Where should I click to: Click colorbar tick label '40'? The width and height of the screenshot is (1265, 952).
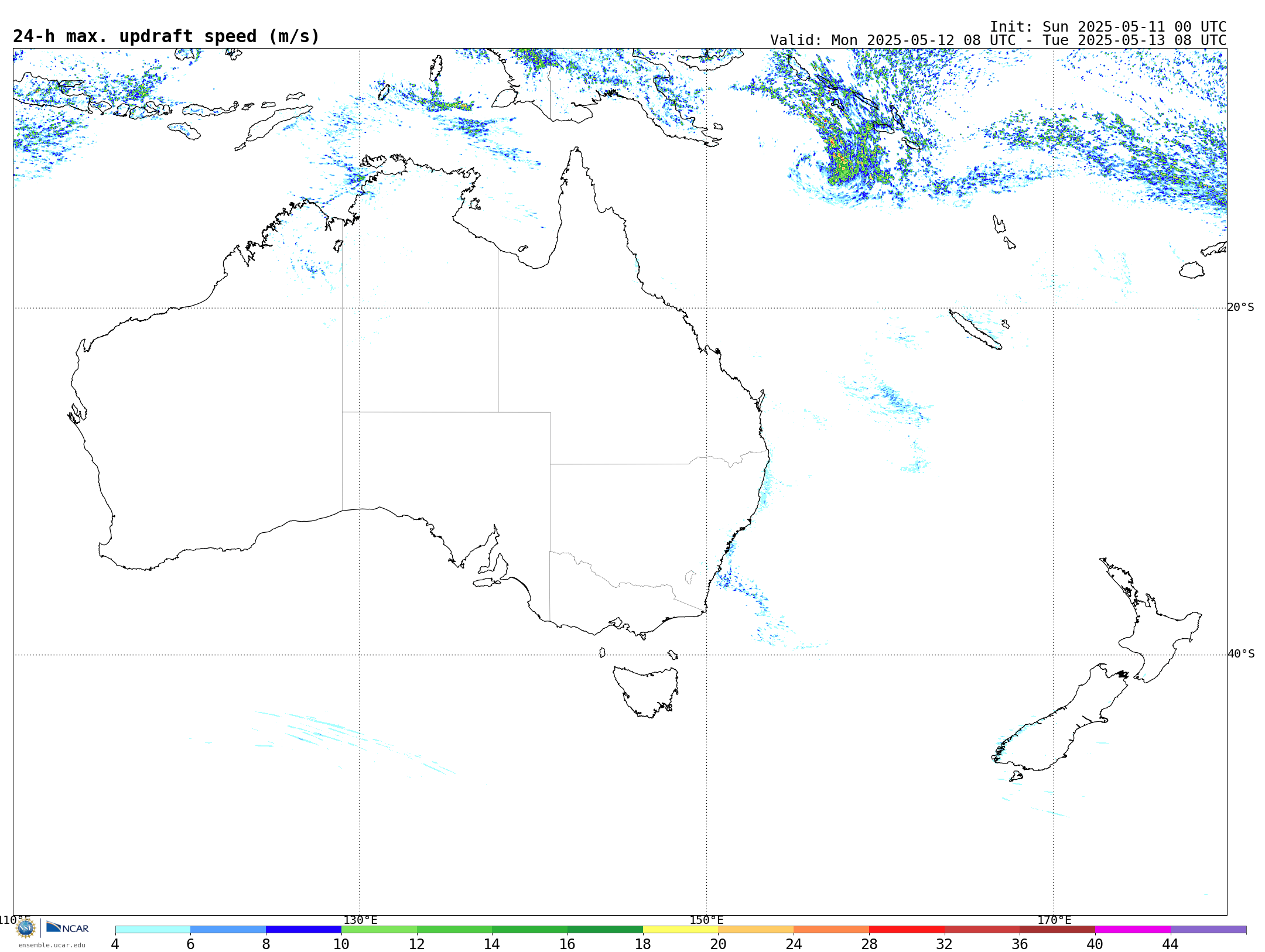point(1095,944)
